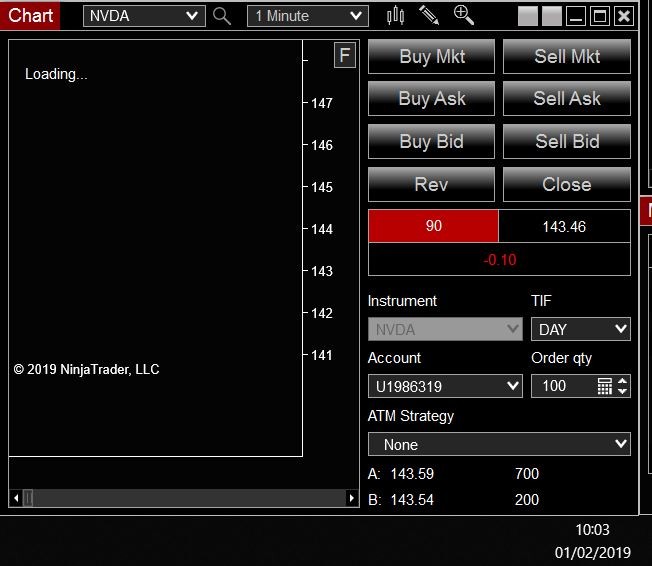Click the 144 price axis label
This screenshot has width=652, height=566.
[x=322, y=229]
